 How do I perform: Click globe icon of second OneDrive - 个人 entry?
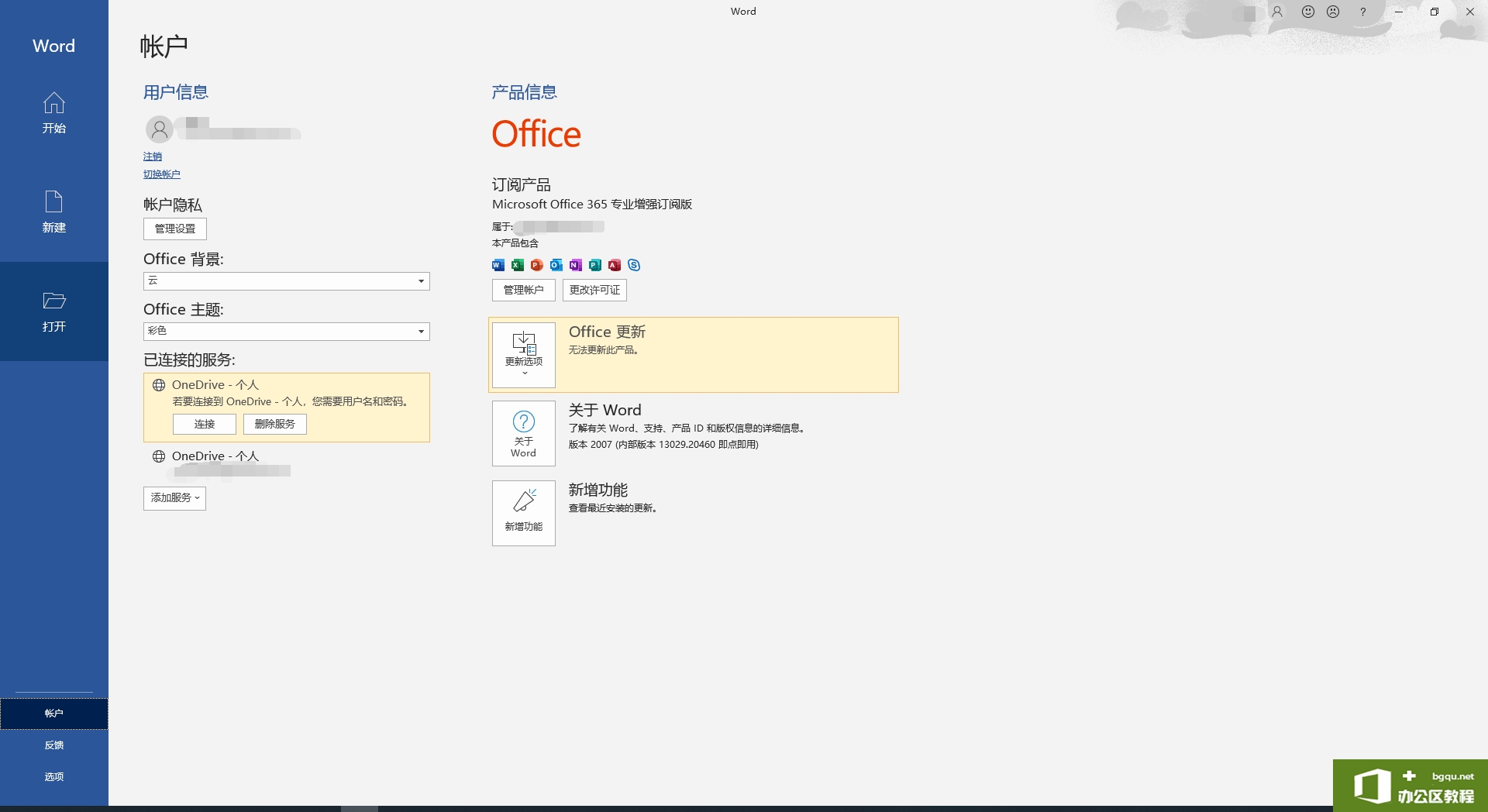[x=159, y=456]
